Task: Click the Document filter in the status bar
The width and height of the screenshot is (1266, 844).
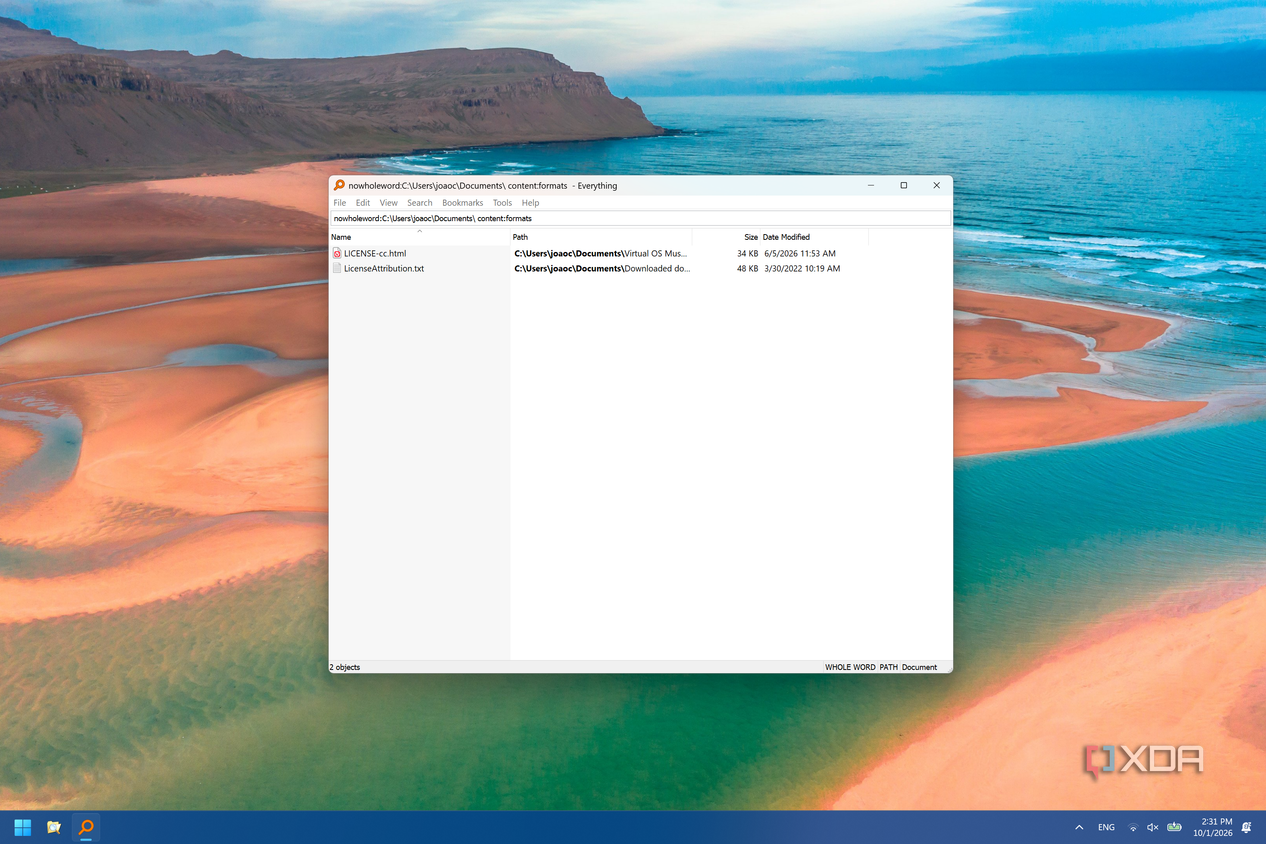Action: point(920,667)
